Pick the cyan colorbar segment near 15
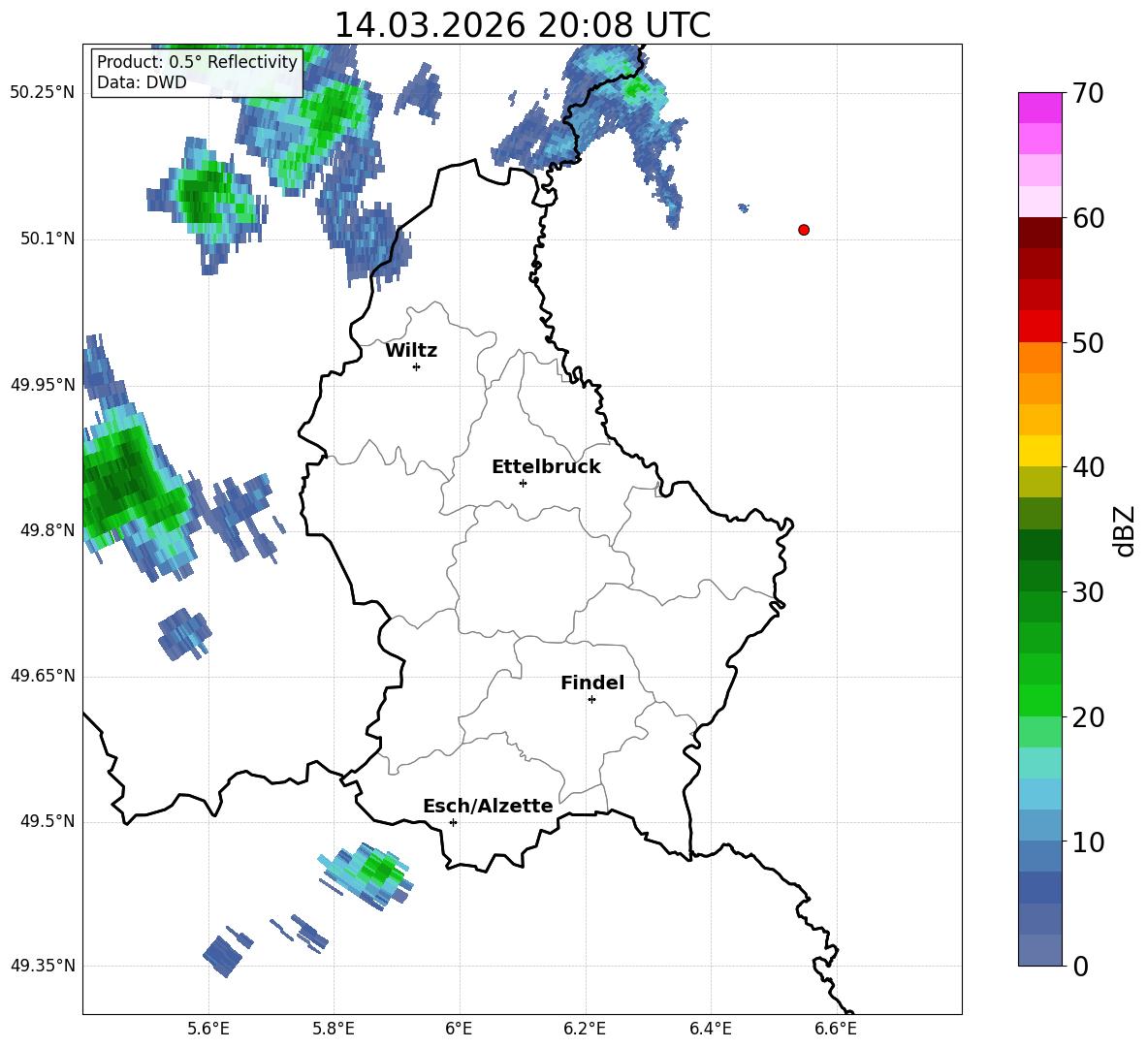 click(1039, 763)
